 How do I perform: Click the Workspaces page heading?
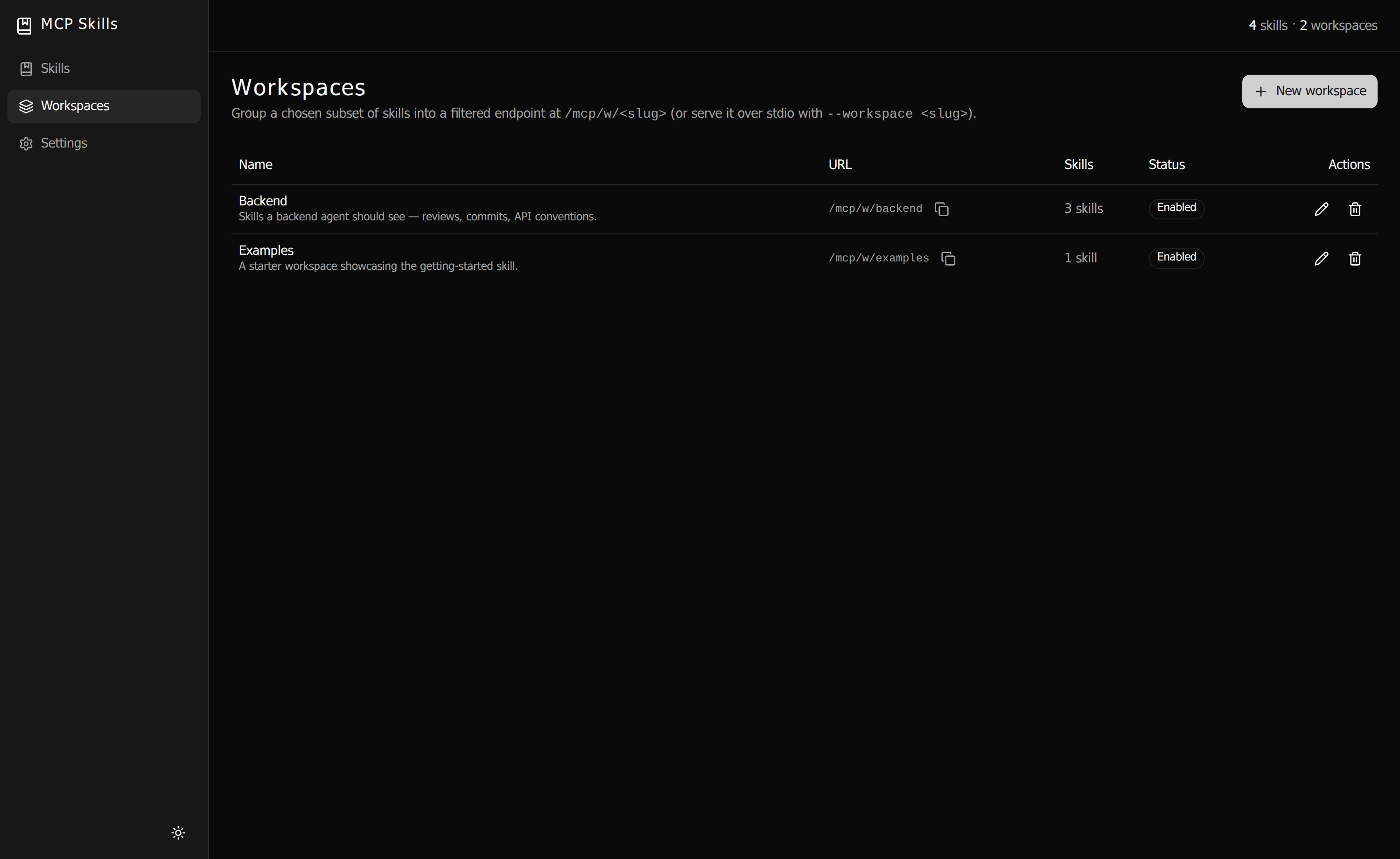[x=298, y=88]
